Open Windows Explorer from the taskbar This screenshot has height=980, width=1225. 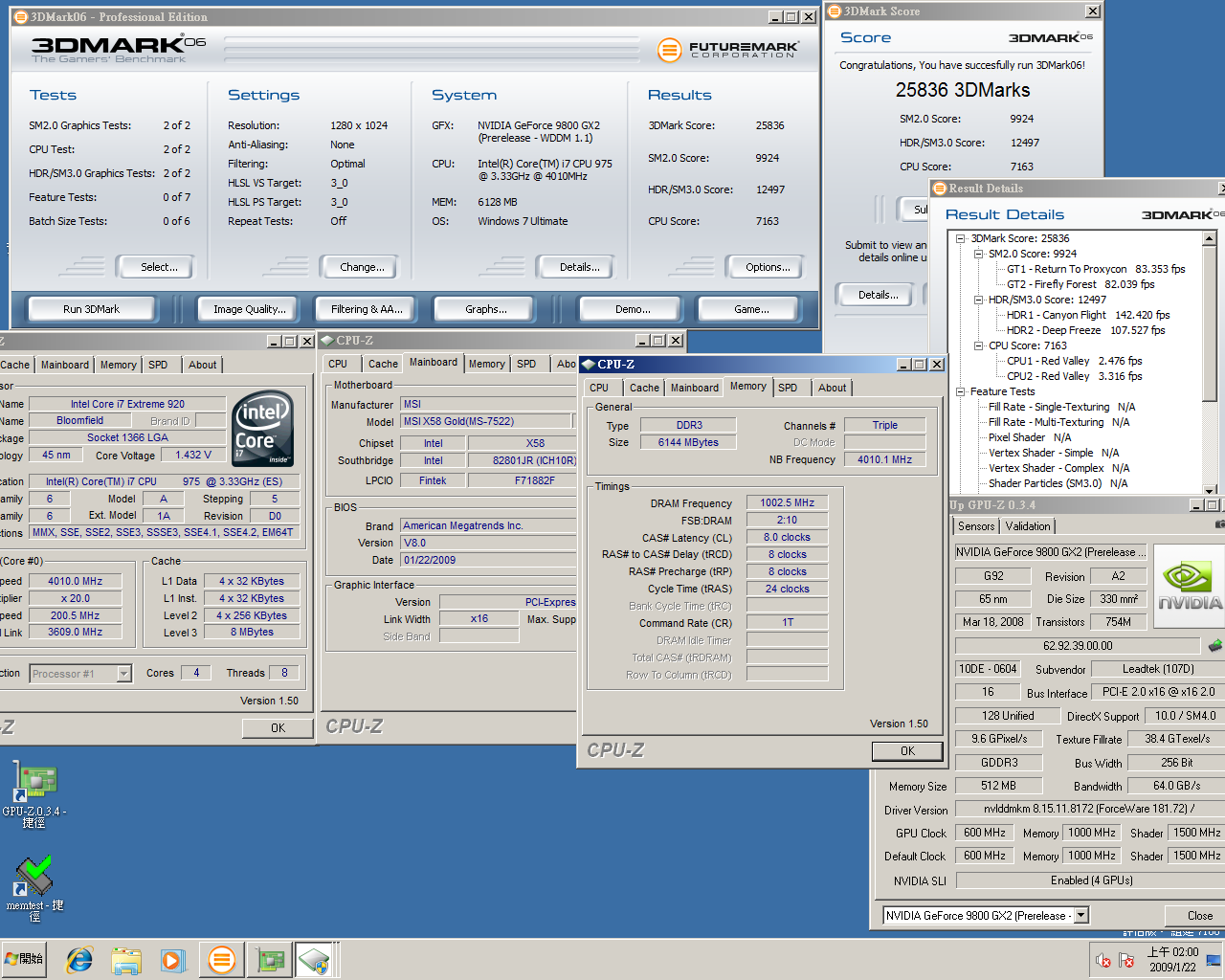coord(126,959)
